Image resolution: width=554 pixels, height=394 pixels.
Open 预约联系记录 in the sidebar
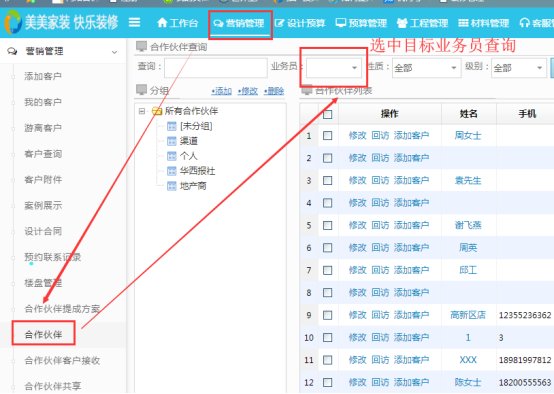[x=52, y=257]
